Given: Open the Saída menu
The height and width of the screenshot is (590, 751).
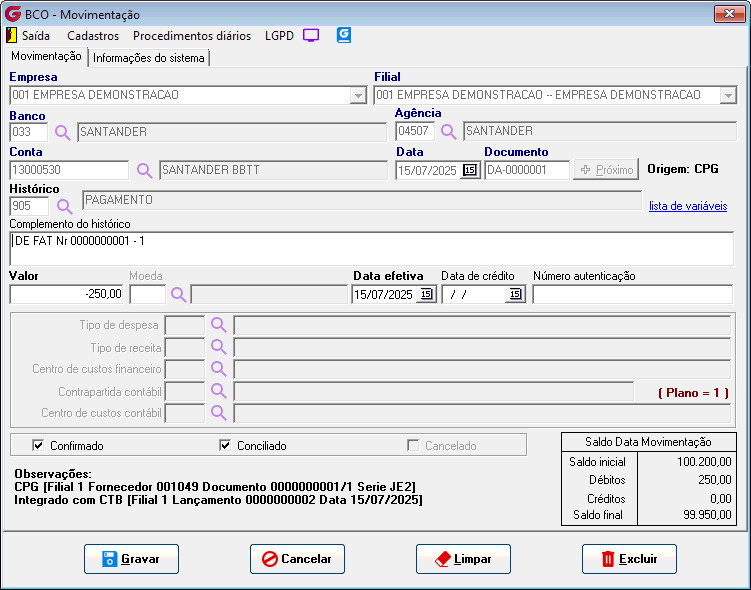Looking at the screenshot, I should click(x=36, y=36).
